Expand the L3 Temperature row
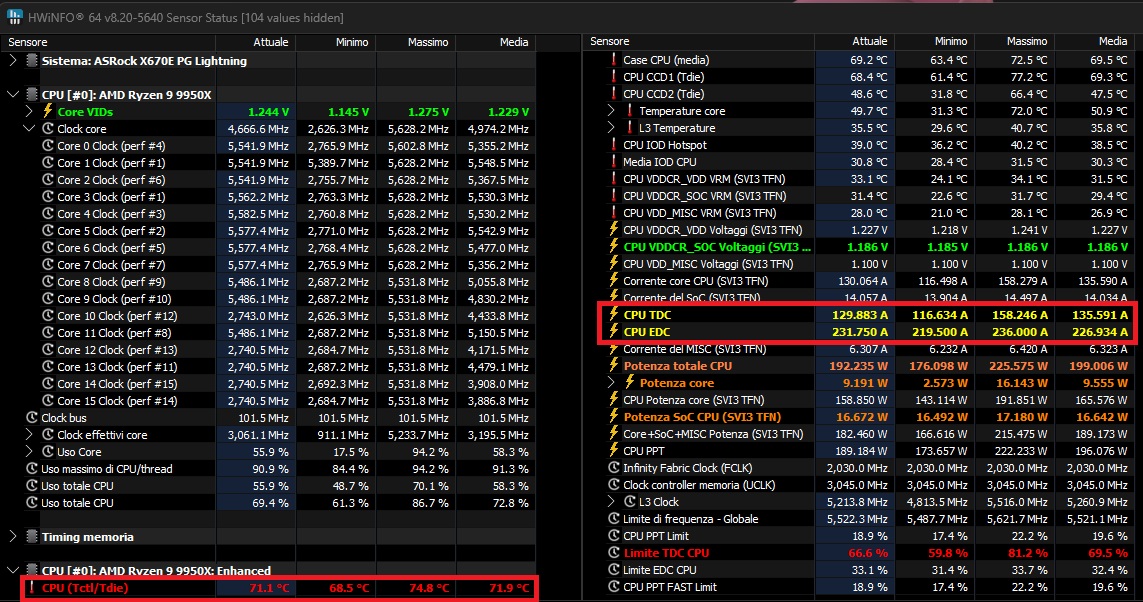This screenshot has height=602, width=1143. 611,128
